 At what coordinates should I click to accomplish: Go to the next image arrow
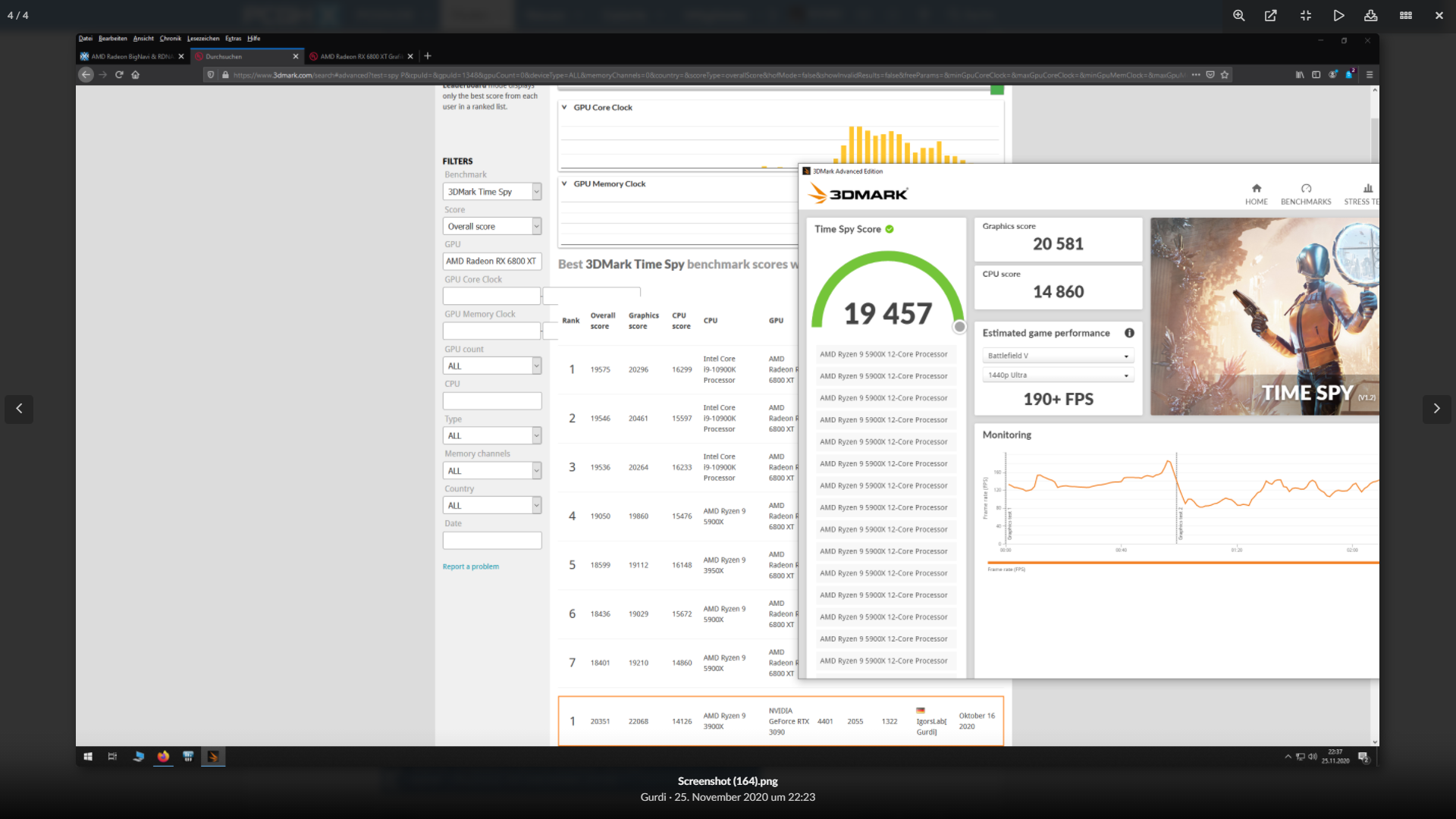pyautogui.click(x=1436, y=408)
